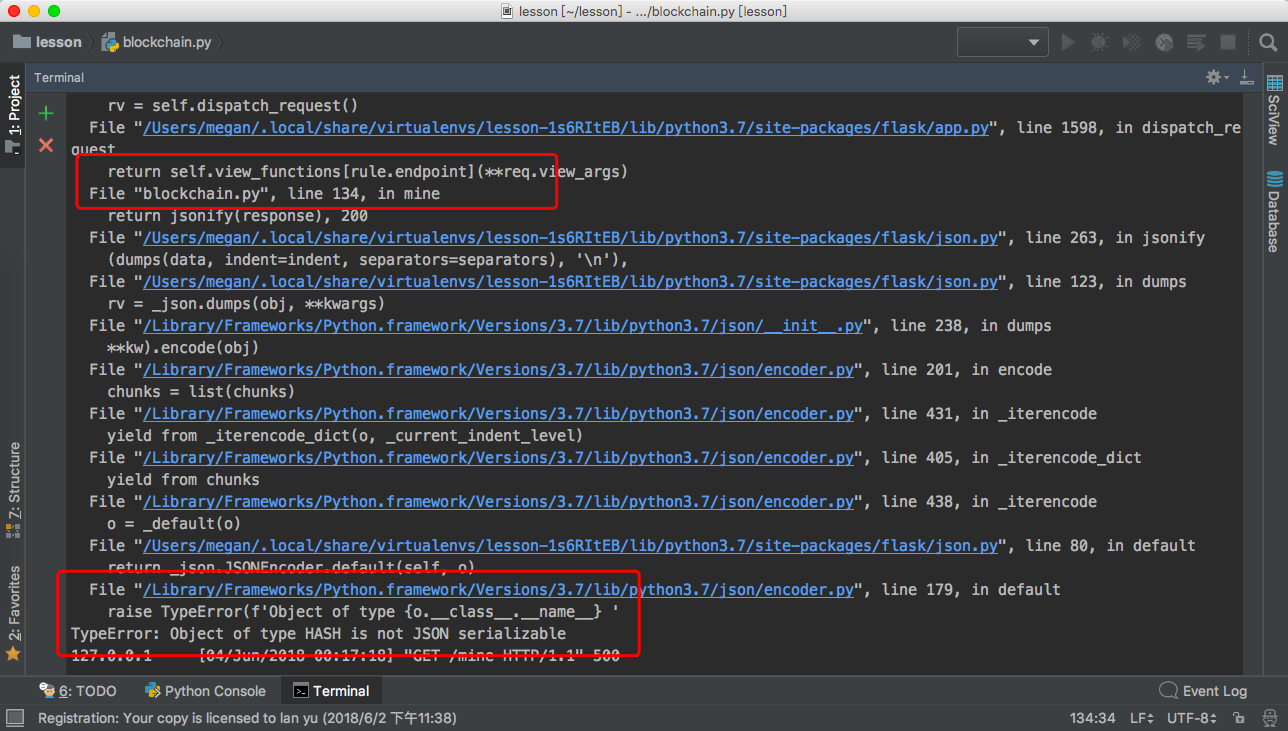Close the terminal session with red X
Screen dimensions: 1288x731
click(46, 145)
